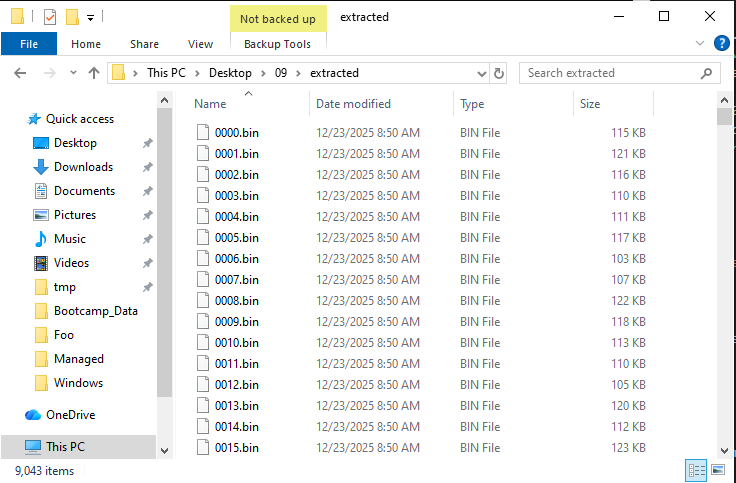Navigate to Desktop in the breadcrumb path

(x=229, y=73)
